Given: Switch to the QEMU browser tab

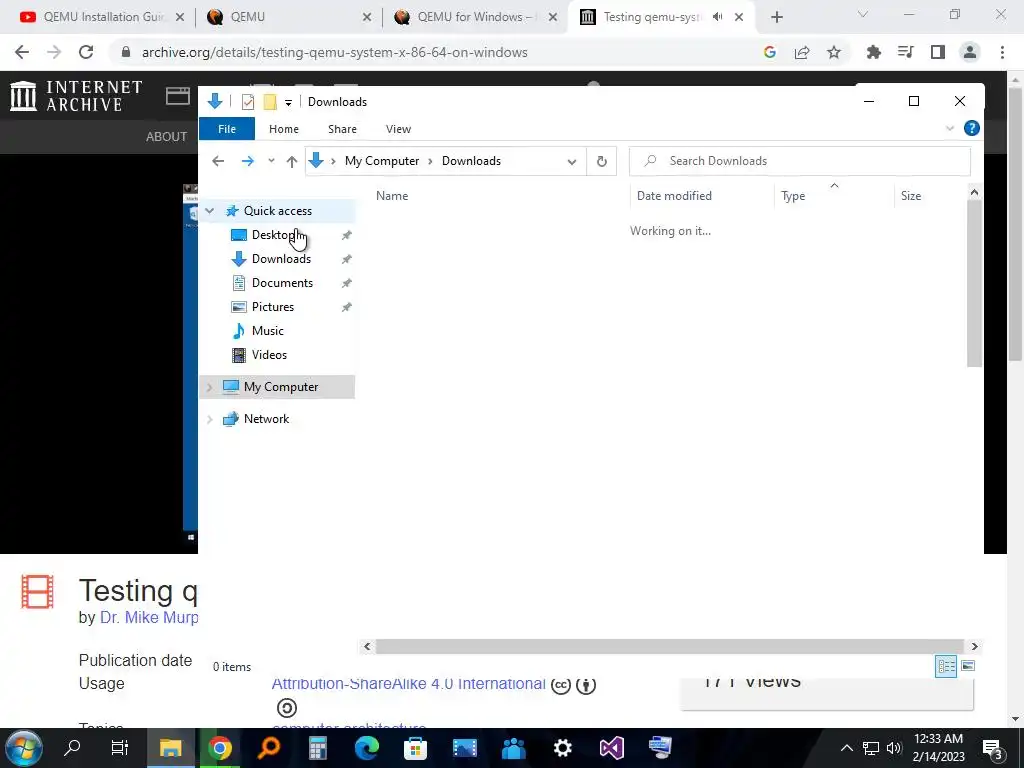Looking at the screenshot, I should [x=288, y=17].
